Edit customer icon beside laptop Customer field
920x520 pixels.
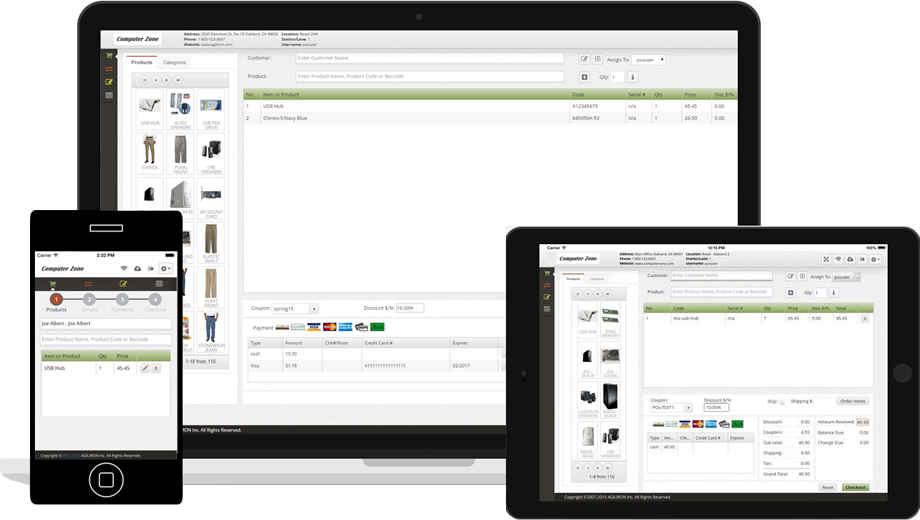(x=584, y=59)
